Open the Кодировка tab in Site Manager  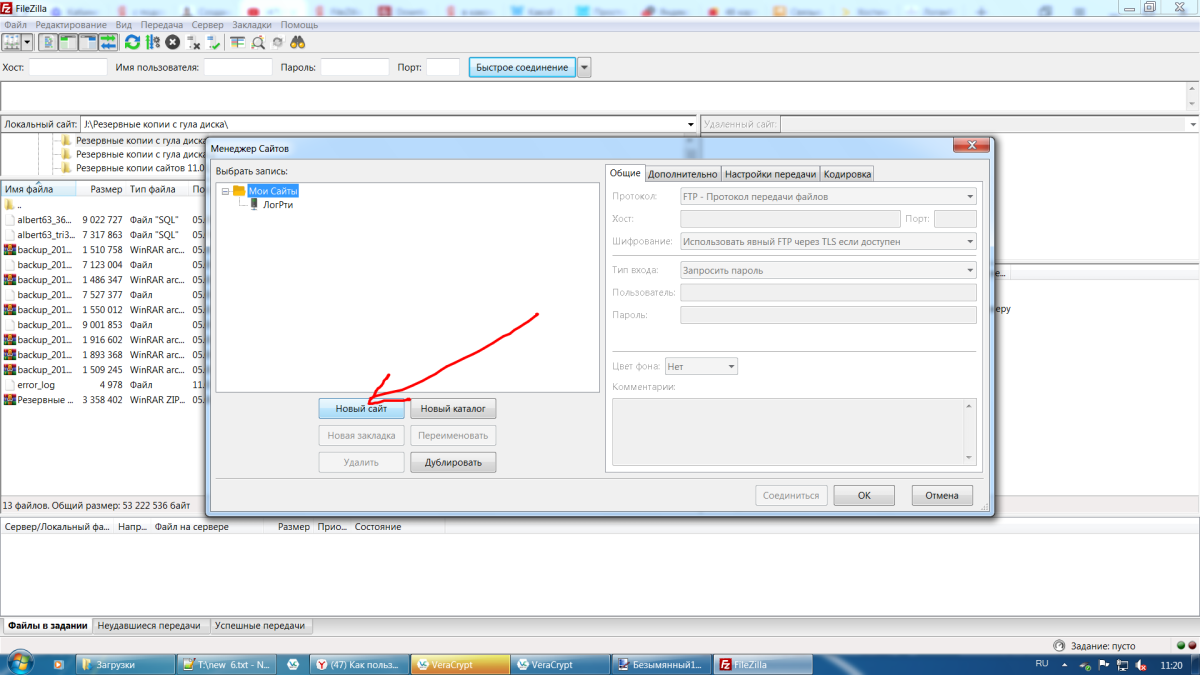845,172
